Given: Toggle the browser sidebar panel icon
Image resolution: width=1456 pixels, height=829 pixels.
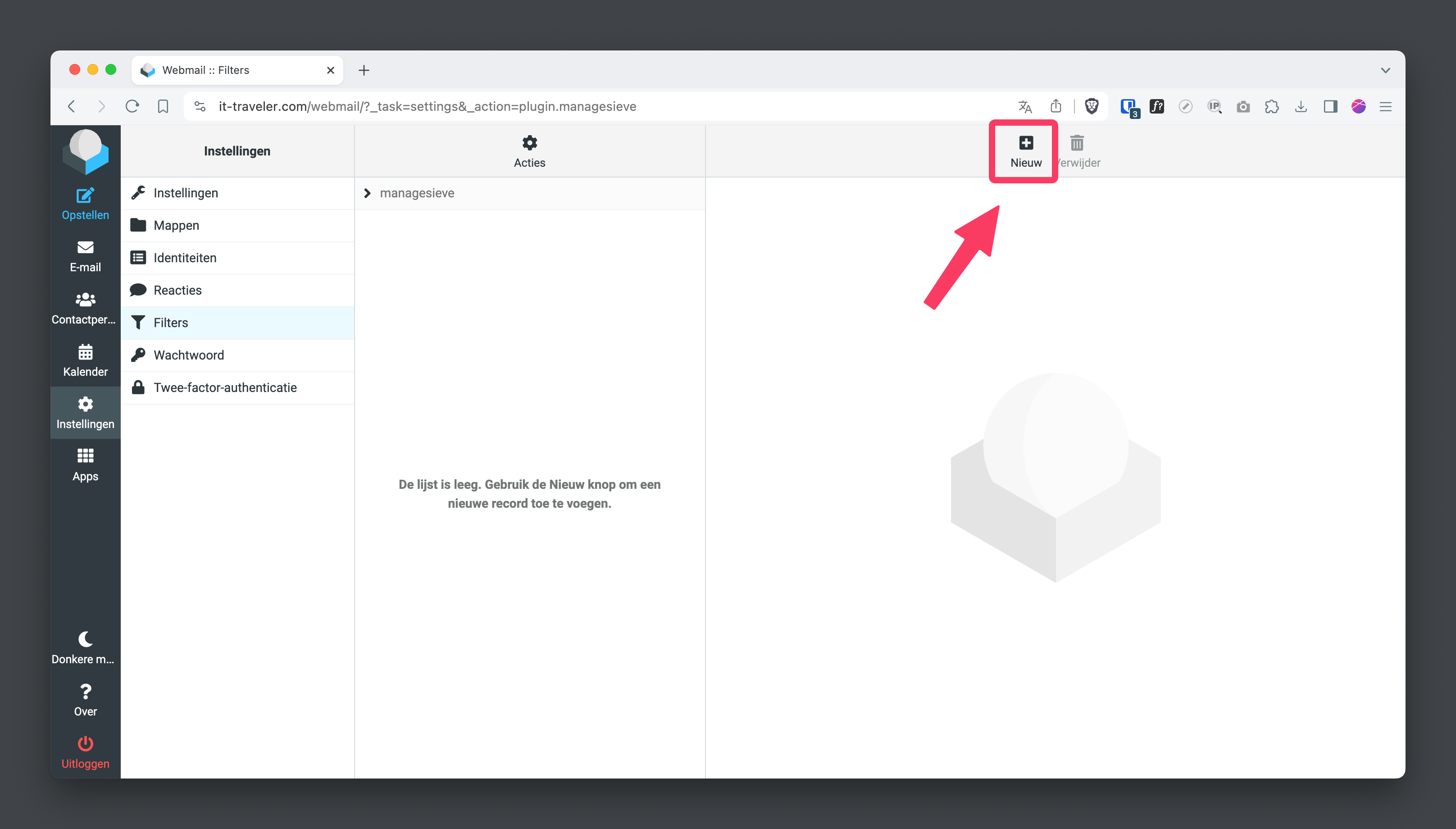Looking at the screenshot, I should (x=1330, y=106).
